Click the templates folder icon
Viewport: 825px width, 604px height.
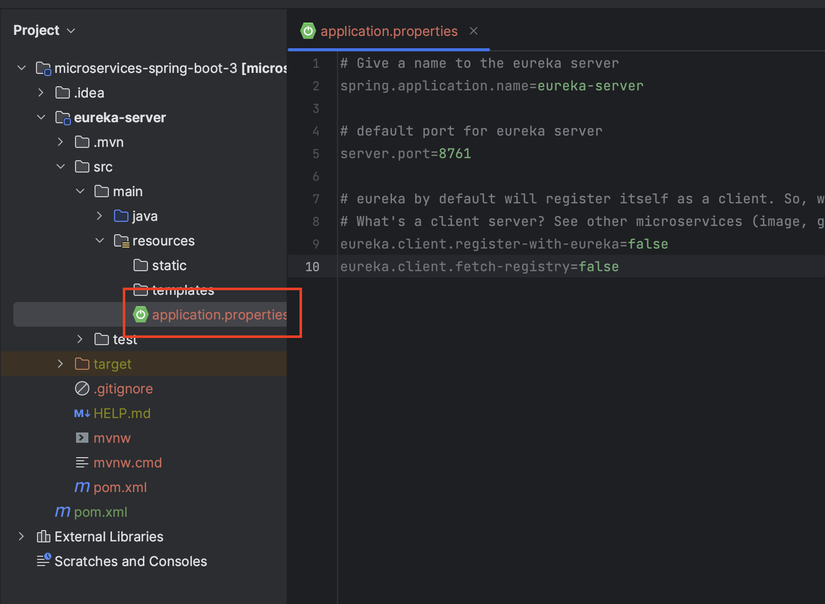pyautogui.click(x=140, y=289)
